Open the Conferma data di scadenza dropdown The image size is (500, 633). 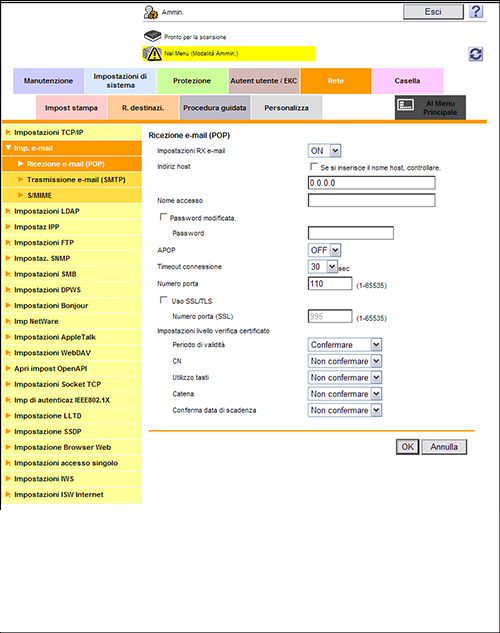[345, 410]
